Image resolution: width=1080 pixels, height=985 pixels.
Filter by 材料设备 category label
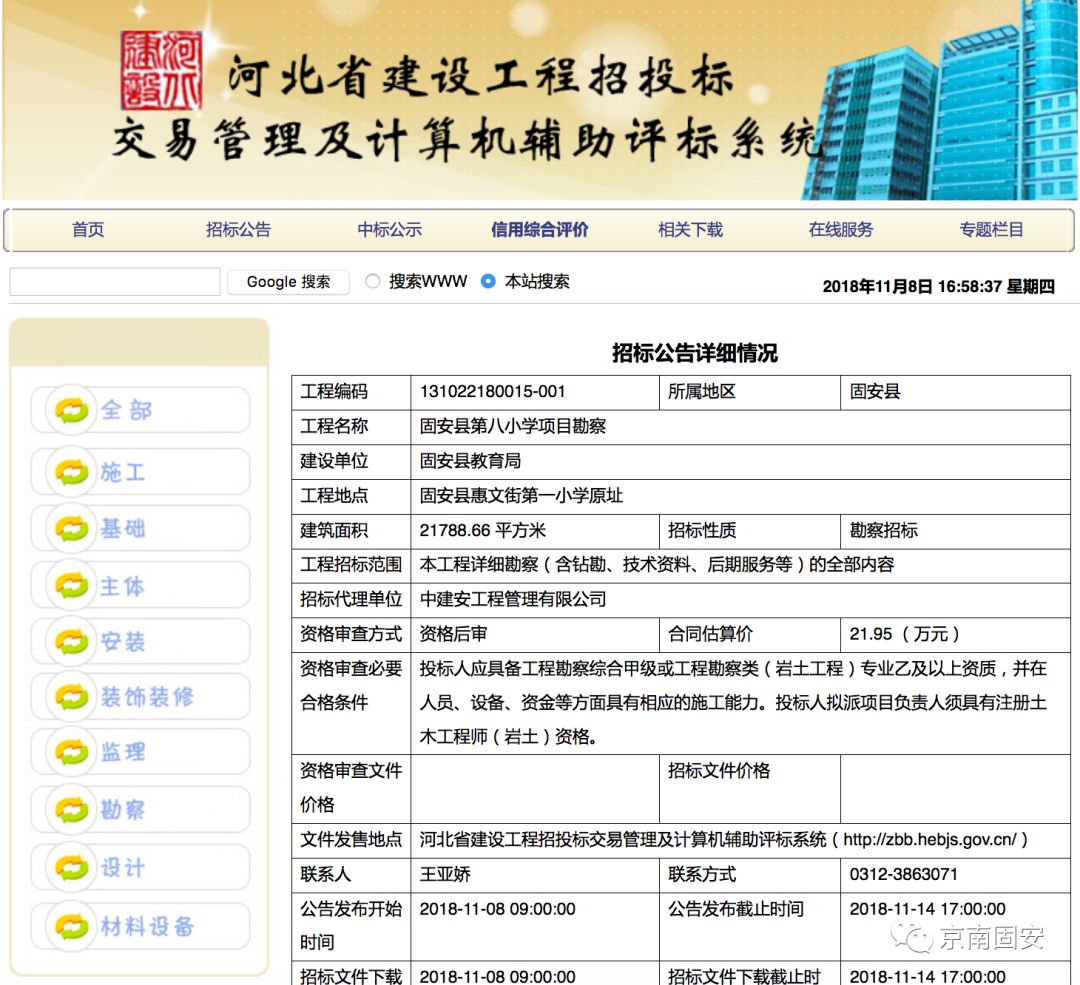[x=147, y=926]
